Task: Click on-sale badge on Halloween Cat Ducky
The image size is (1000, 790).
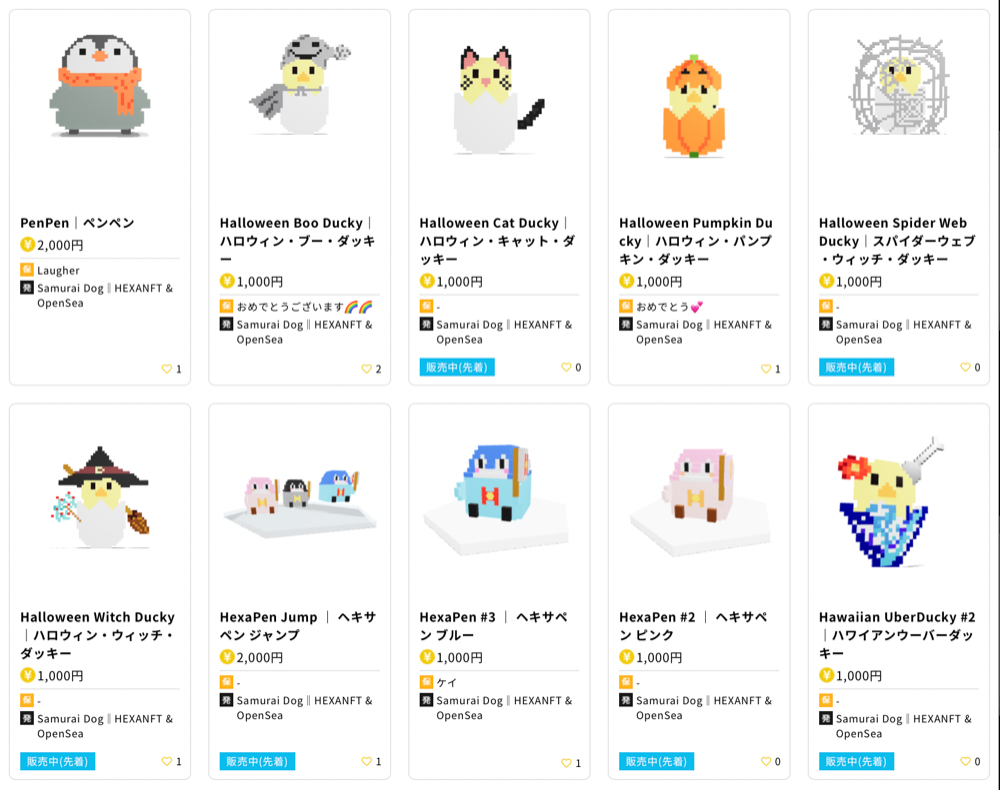Action: click(457, 367)
